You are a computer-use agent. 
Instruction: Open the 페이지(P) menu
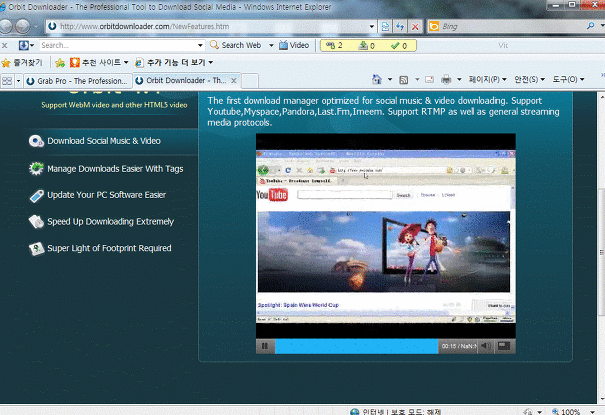[487, 79]
